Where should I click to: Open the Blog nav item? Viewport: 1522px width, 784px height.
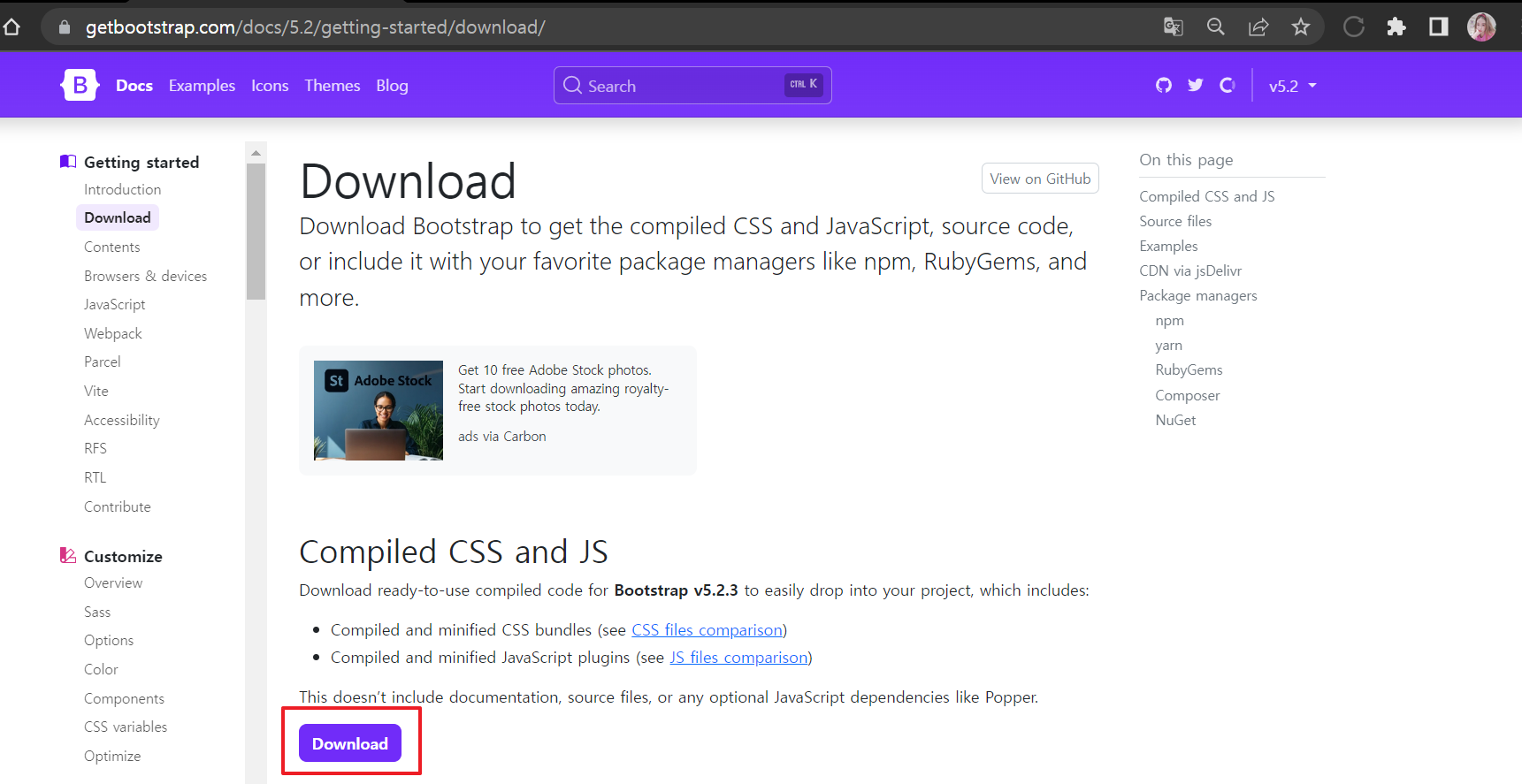tap(392, 86)
